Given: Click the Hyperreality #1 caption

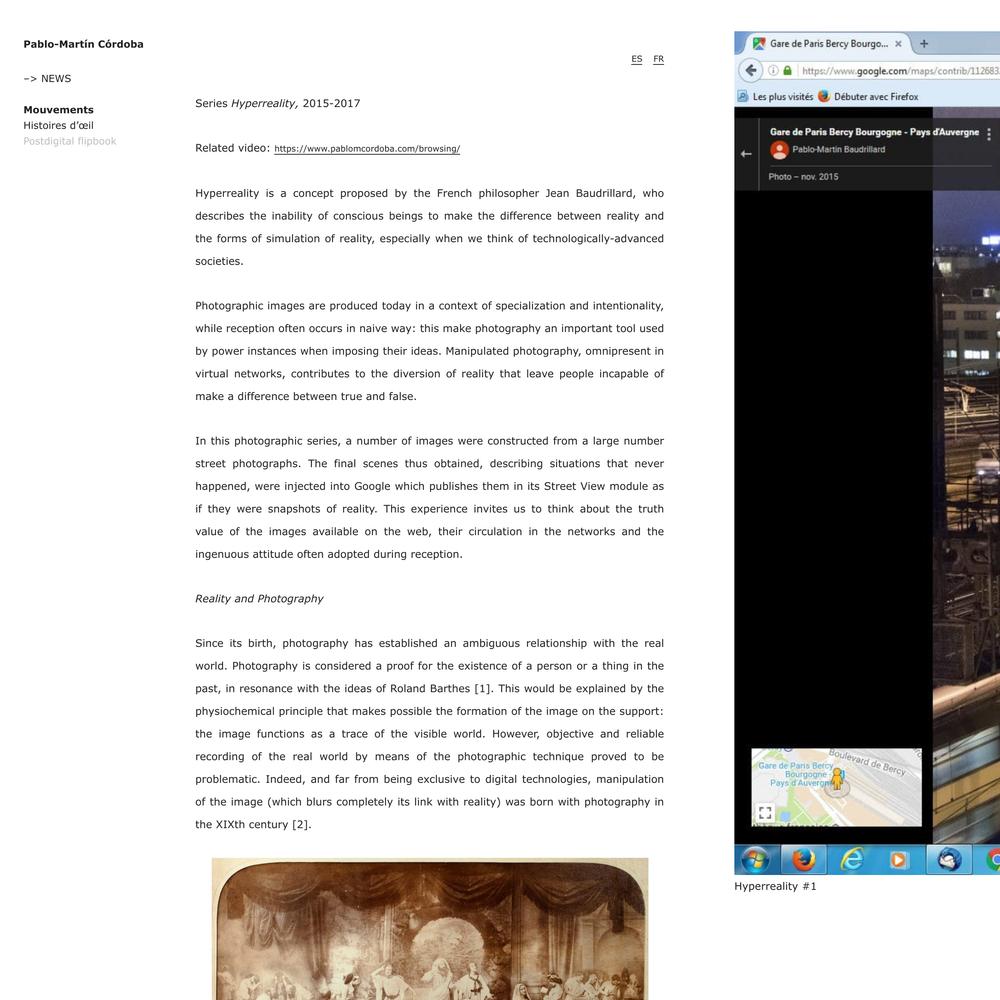Looking at the screenshot, I should (x=775, y=886).
